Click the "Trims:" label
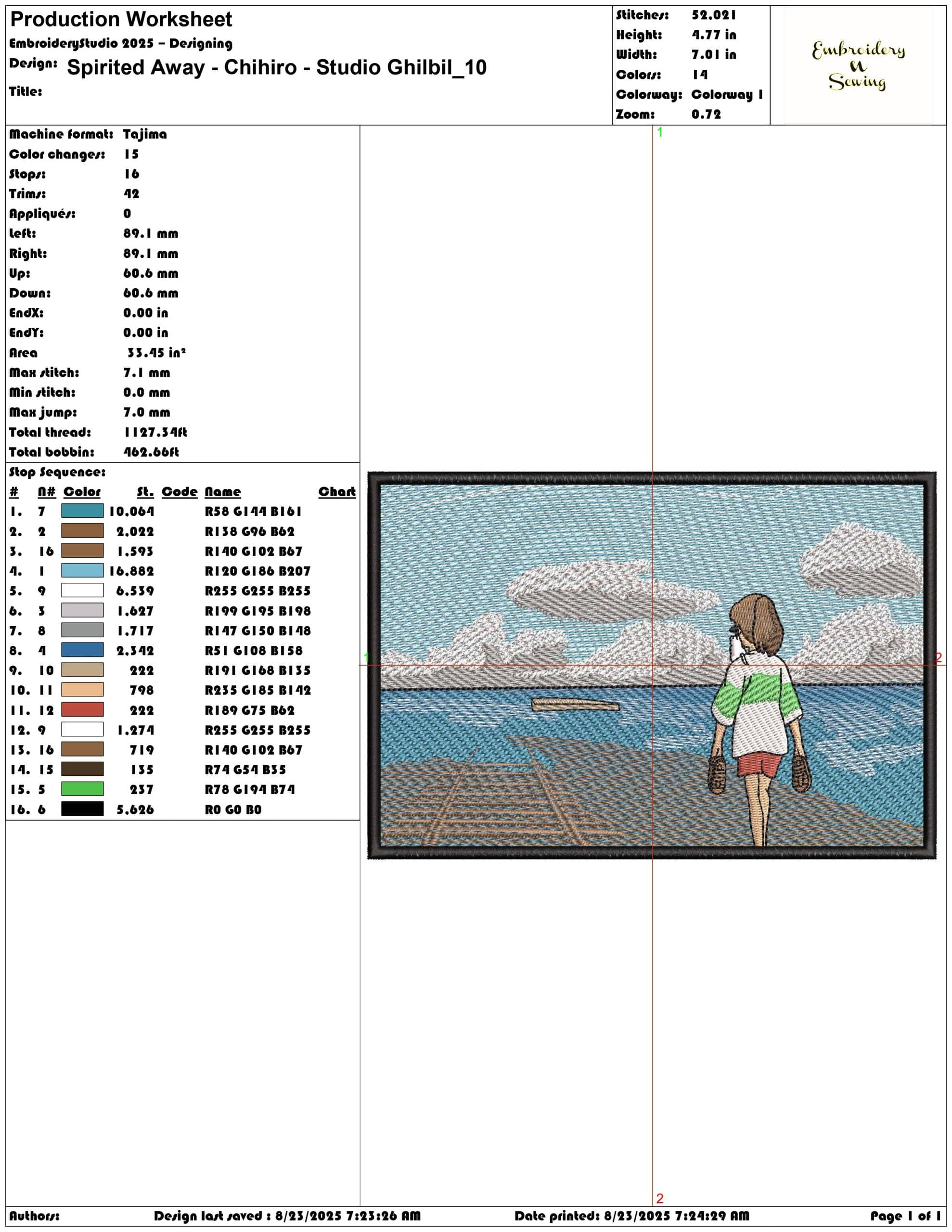952x1232 pixels. (x=27, y=193)
